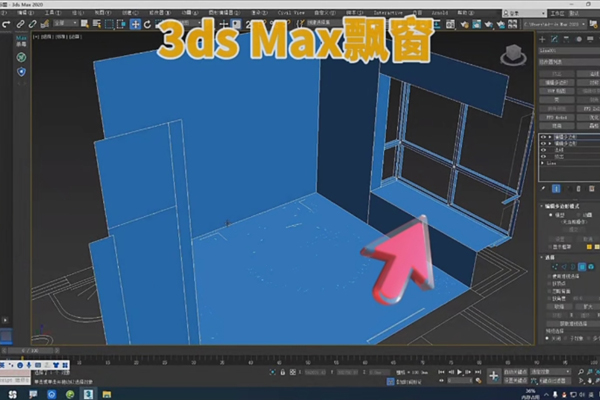Click the Select and Link chain icon
The image size is (600, 400).
coord(20,24)
